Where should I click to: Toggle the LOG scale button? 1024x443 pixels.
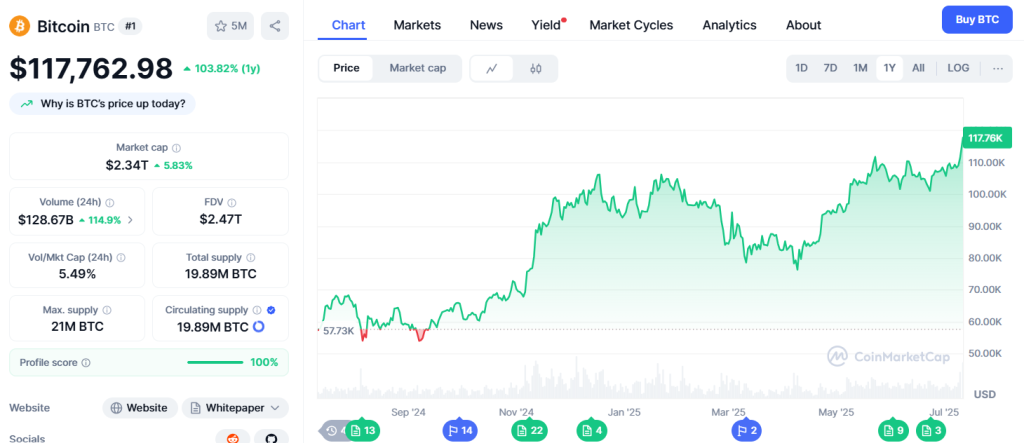(958, 68)
